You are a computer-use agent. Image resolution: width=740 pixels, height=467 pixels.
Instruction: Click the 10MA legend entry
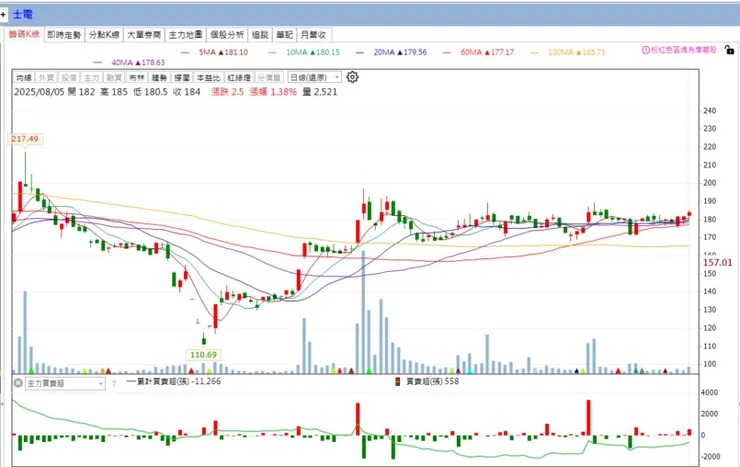click(304, 52)
